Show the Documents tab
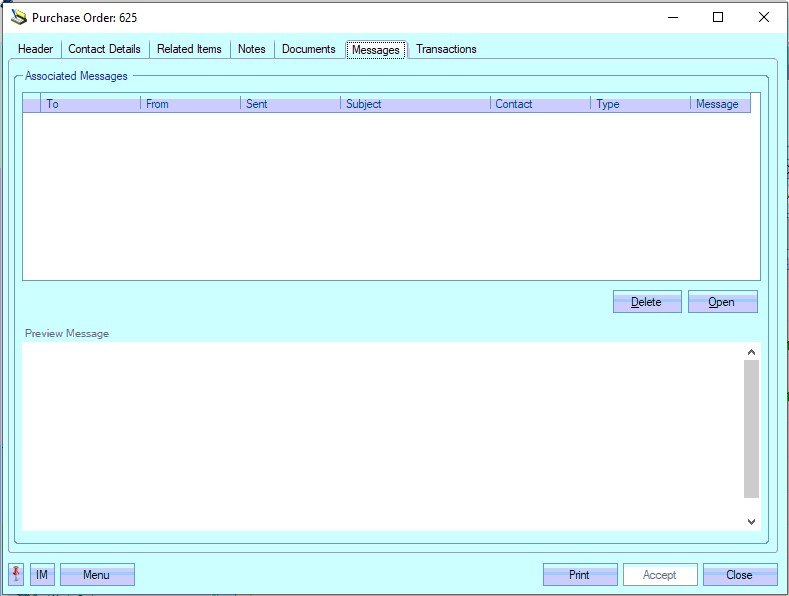Viewport: 789px width, 596px height. [308, 49]
